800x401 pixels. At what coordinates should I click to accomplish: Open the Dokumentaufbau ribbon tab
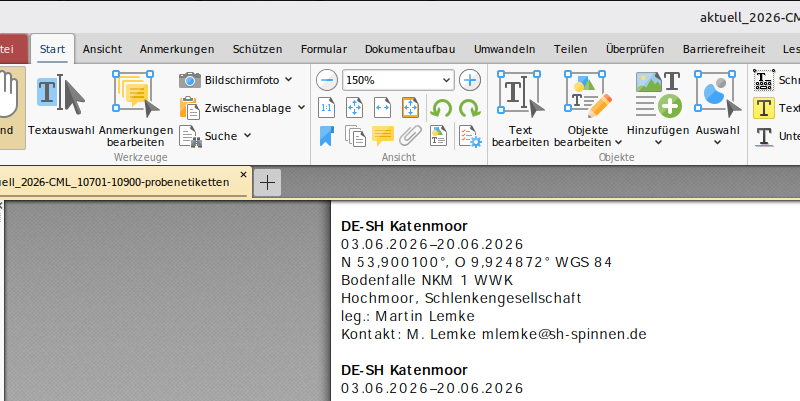(x=410, y=49)
